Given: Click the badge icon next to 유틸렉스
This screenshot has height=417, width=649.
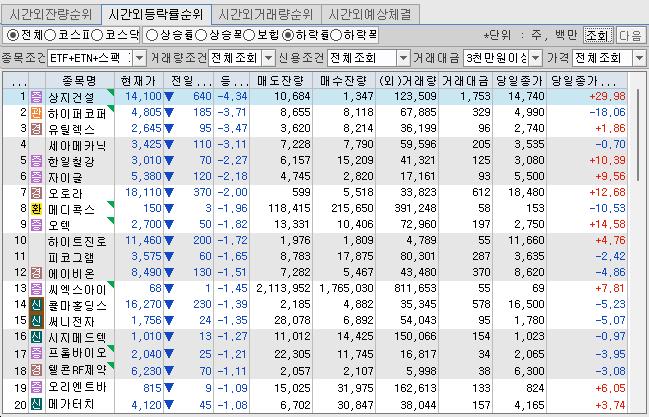Looking at the screenshot, I should click(36, 129).
